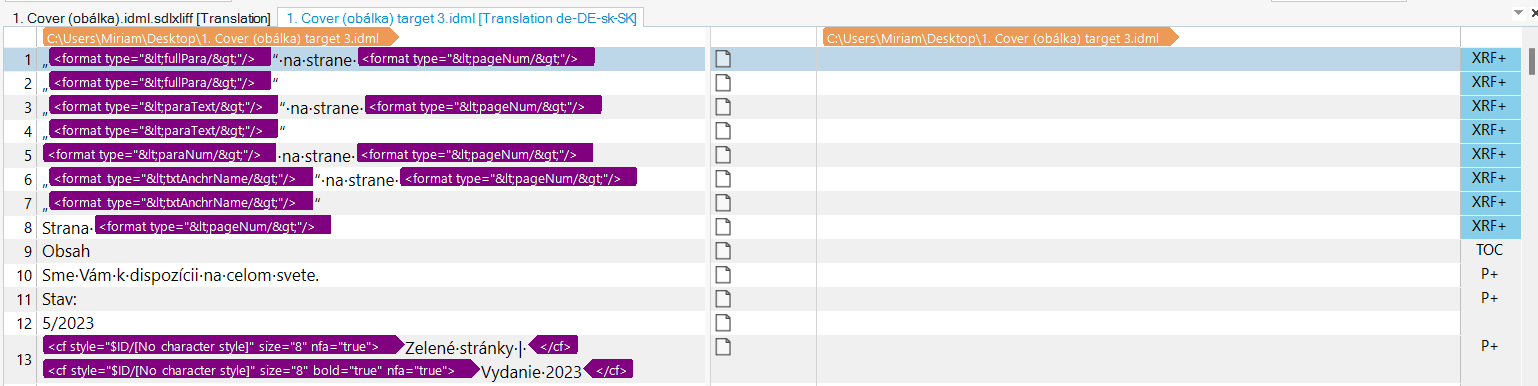Click the status icon of the Stav: segment
1538x386 pixels.
[722, 298]
